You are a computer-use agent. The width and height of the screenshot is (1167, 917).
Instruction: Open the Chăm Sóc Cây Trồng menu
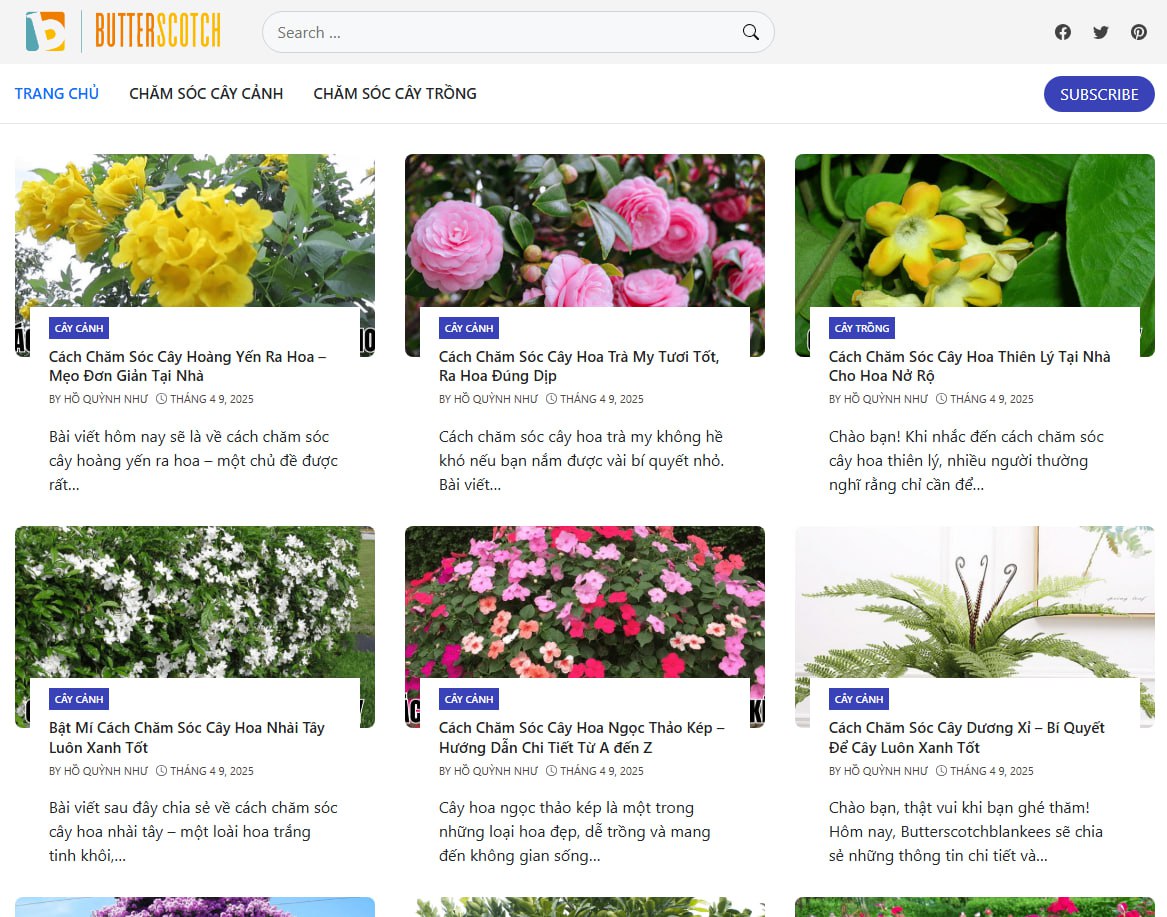pos(395,94)
